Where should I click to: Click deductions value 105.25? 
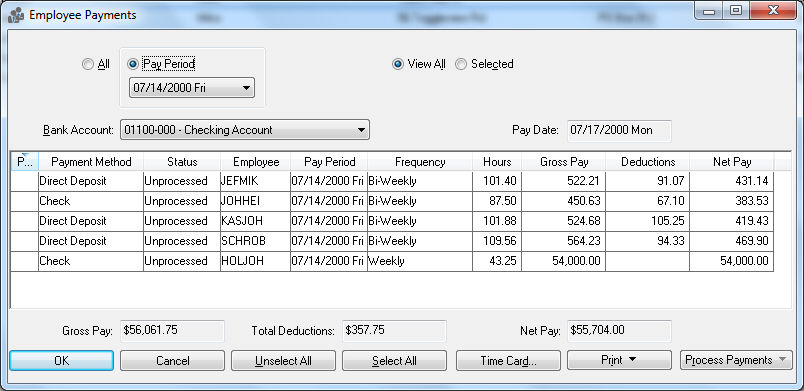pyautogui.click(x=648, y=221)
